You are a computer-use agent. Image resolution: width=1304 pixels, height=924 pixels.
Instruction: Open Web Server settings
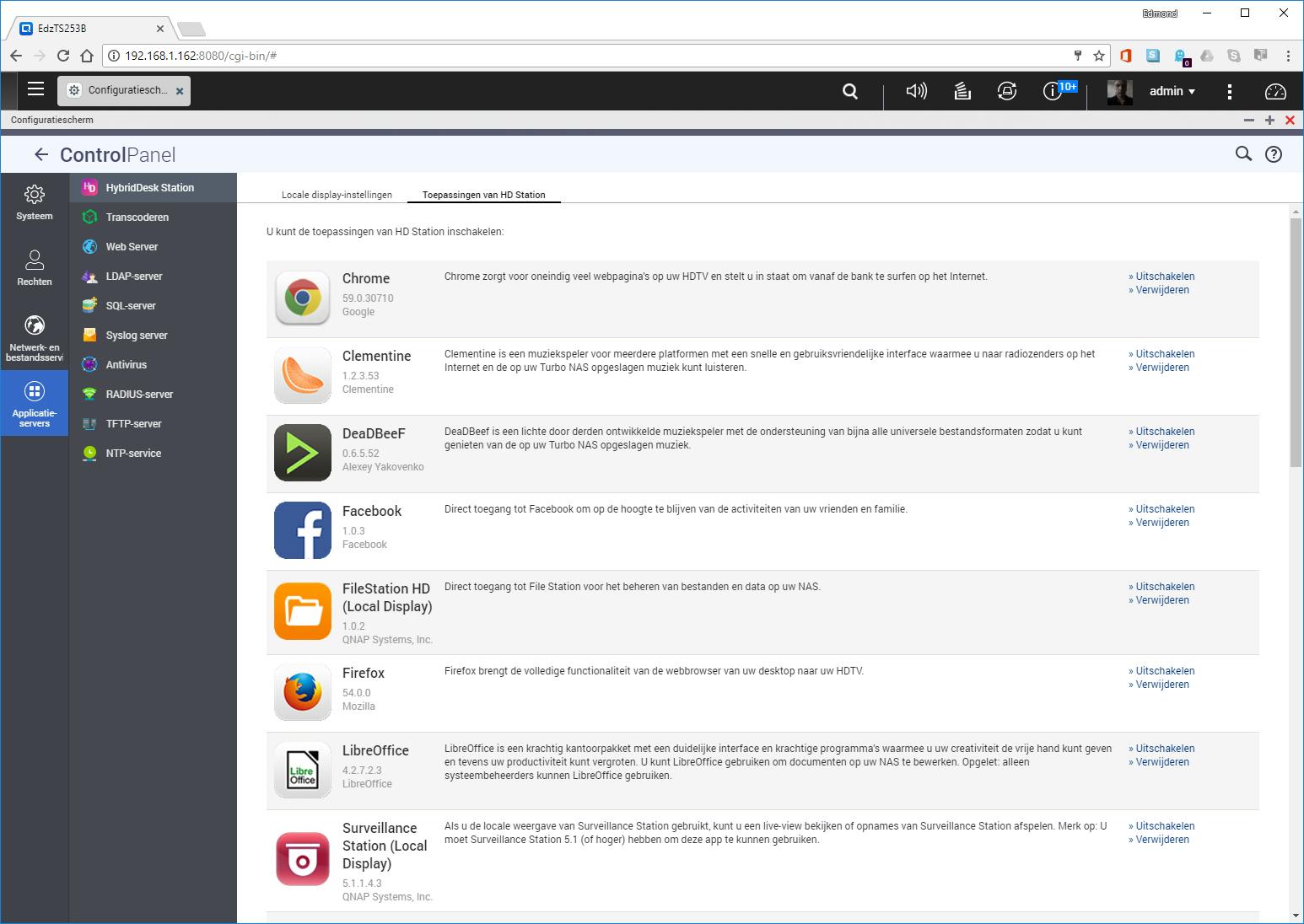[153, 246]
